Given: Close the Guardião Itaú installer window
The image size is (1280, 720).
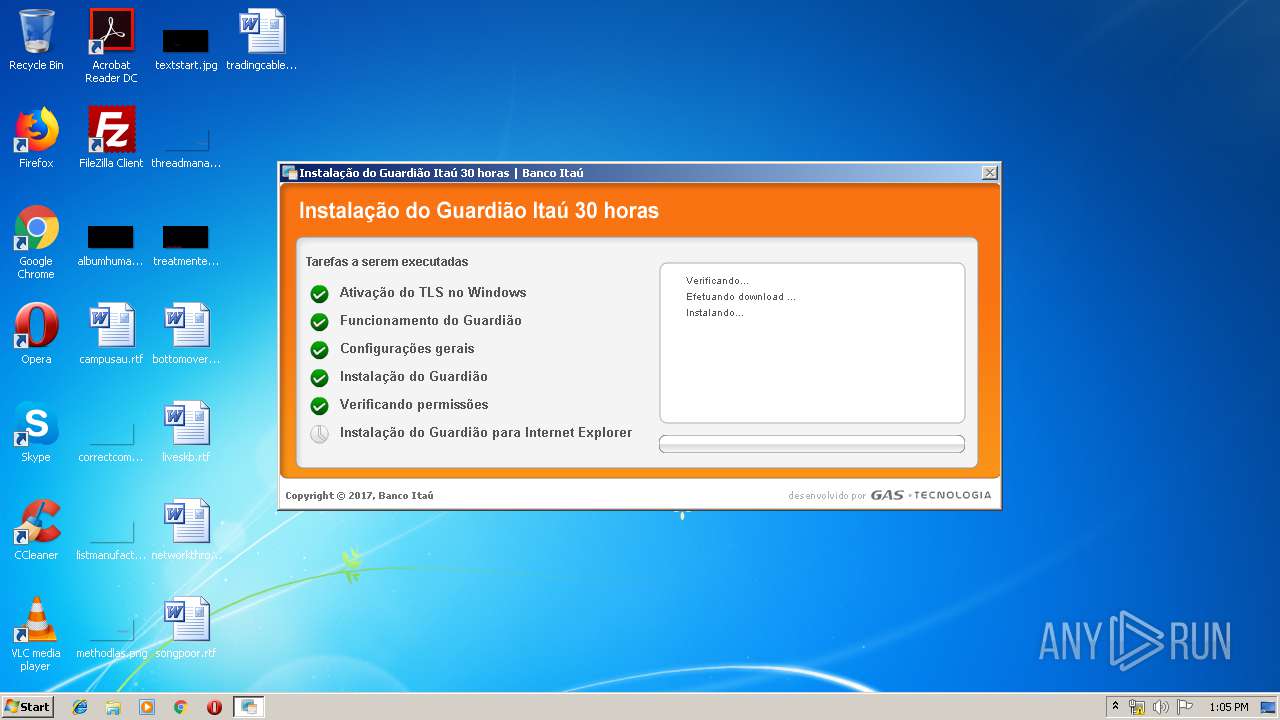Looking at the screenshot, I should tap(989, 173).
